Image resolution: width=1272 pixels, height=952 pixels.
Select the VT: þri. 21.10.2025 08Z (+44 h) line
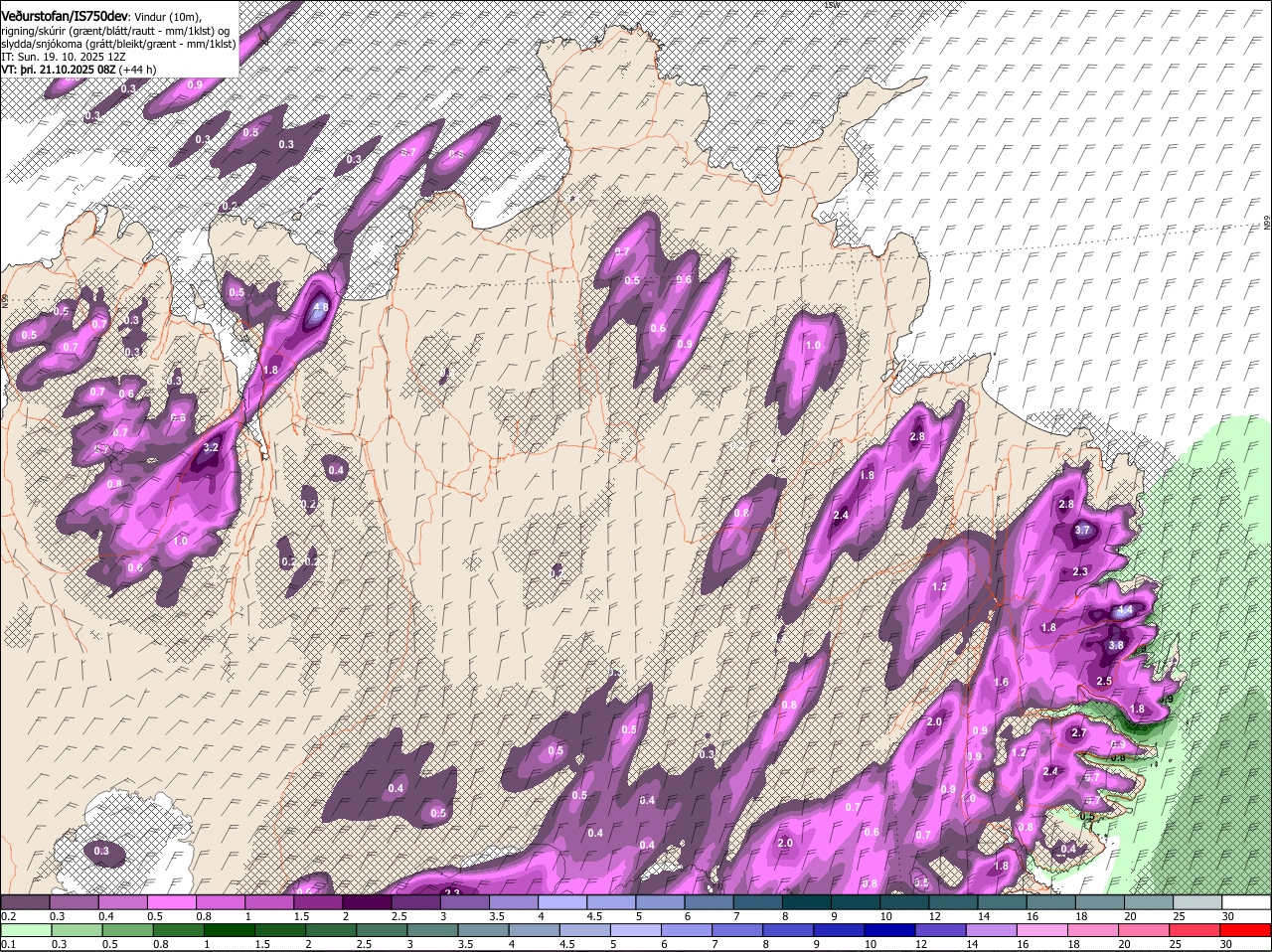tap(79, 70)
